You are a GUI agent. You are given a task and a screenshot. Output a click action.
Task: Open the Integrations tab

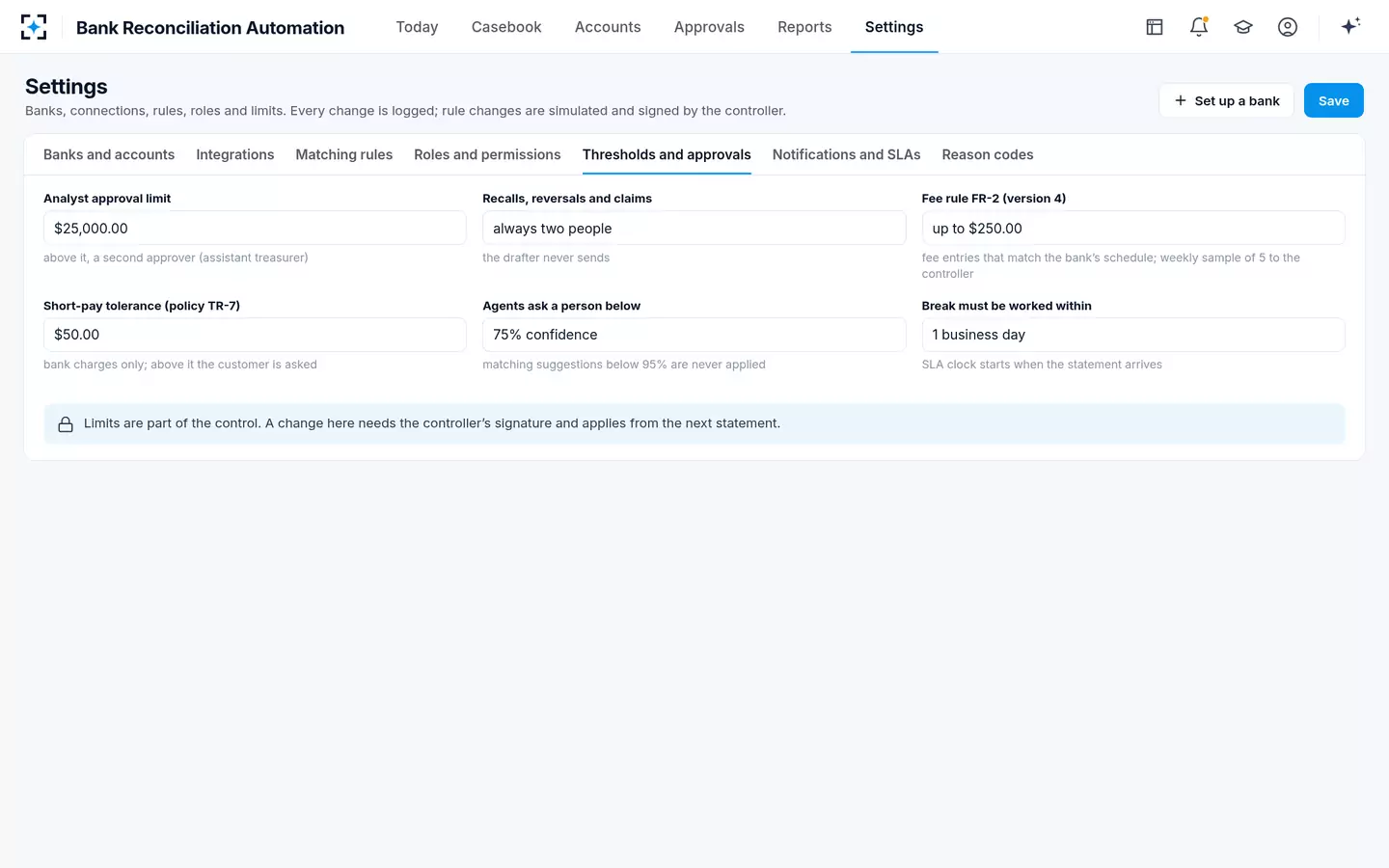[x=235, y=154]
